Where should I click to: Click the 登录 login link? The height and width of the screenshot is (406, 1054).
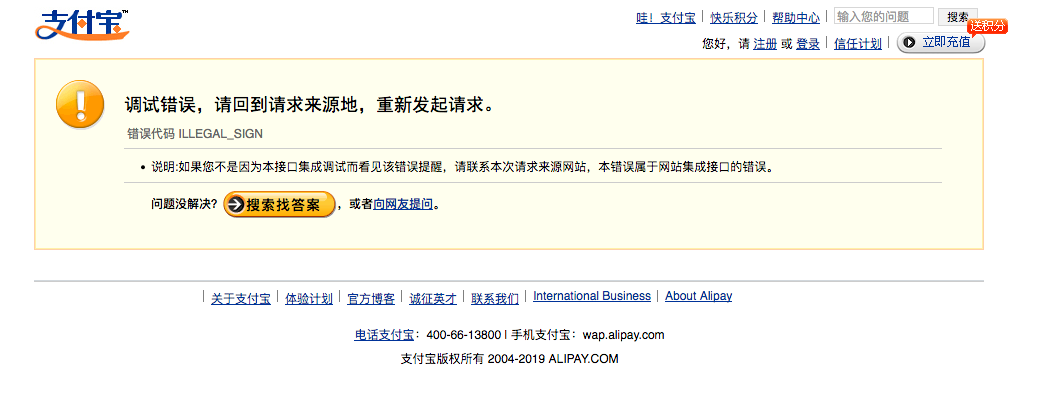point(808,44)
